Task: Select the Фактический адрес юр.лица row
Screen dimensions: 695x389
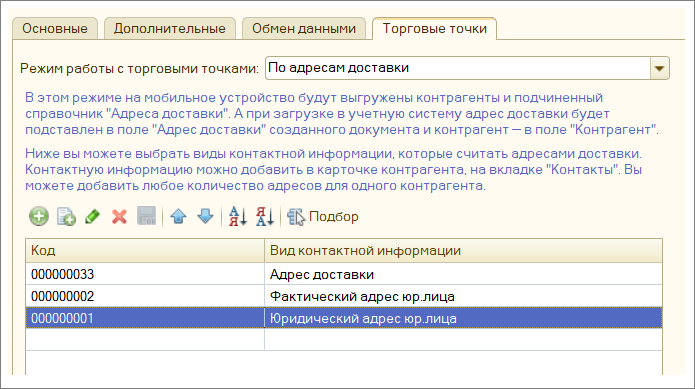Action: point(344,296)
